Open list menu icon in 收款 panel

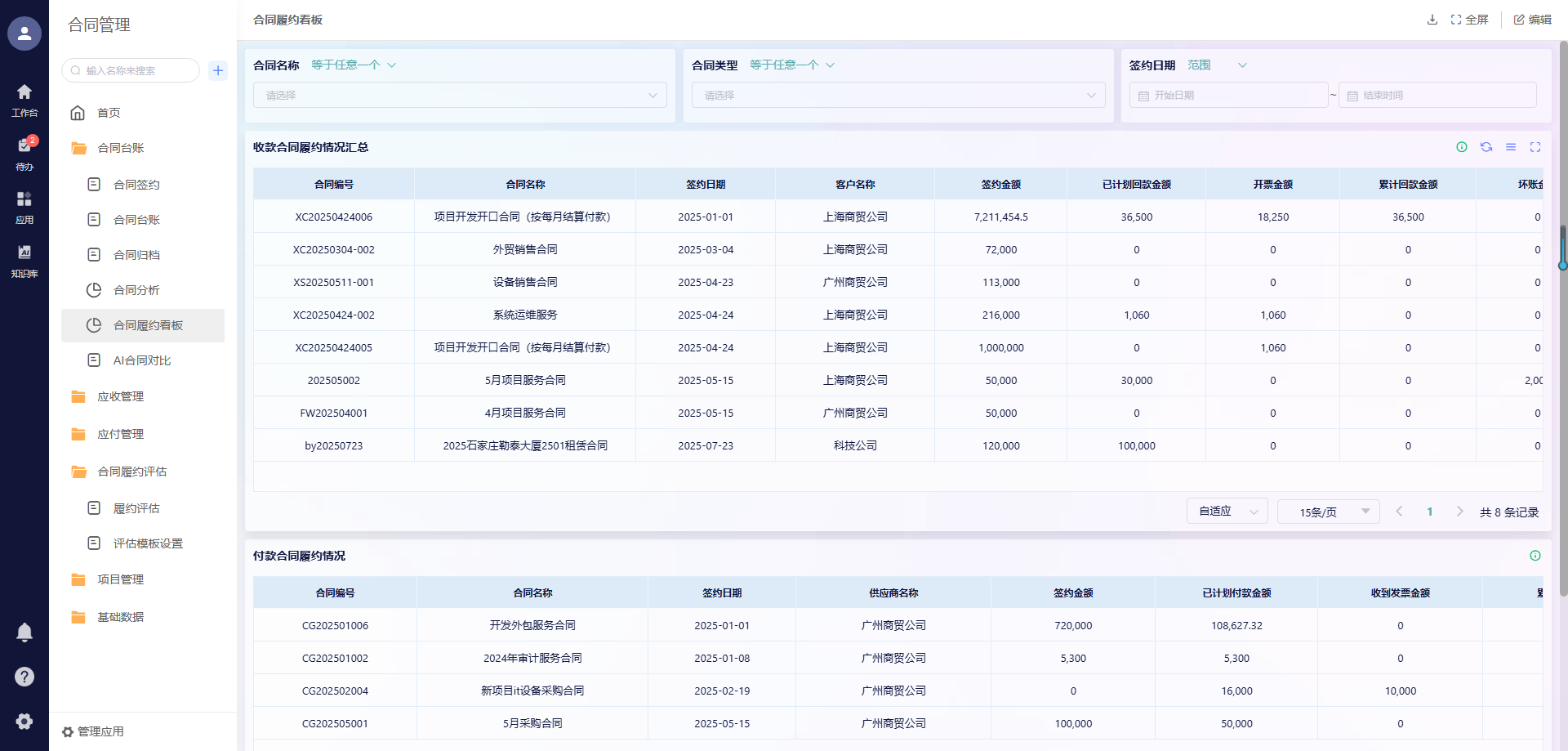[x=1511, y=147]
